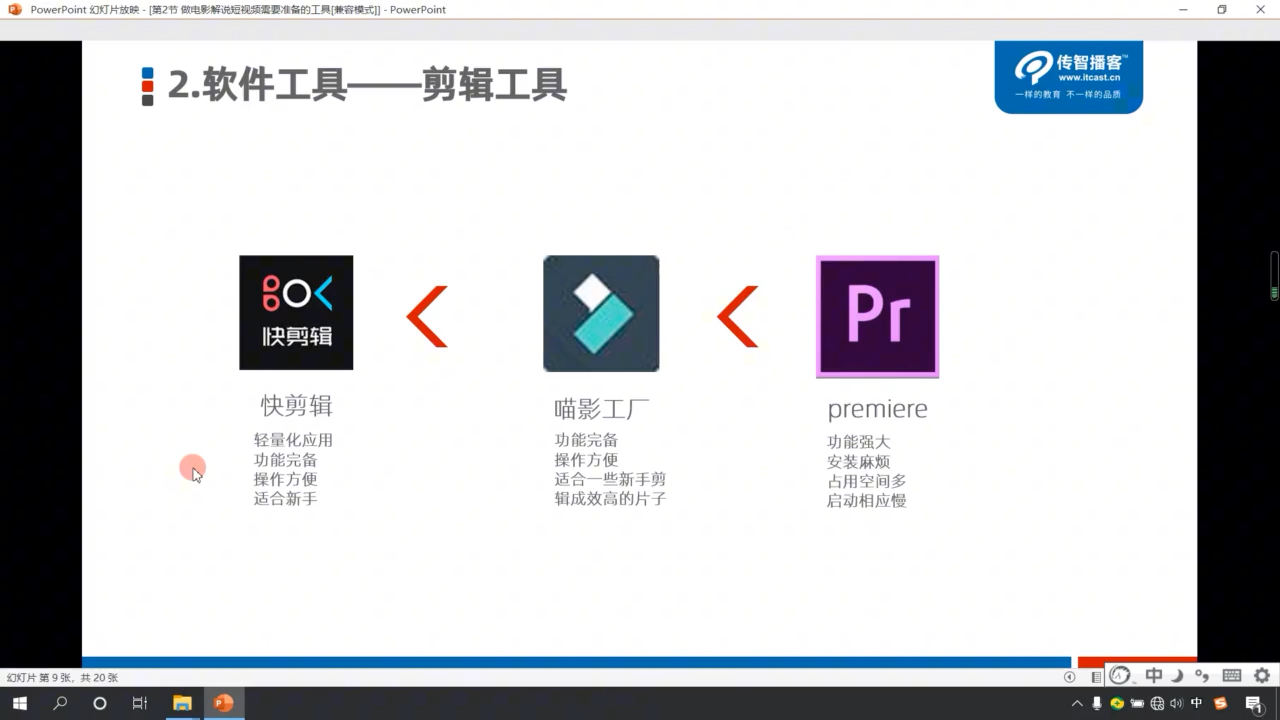This screenshot has height=720, width=1280.
Task: Open Cortana circle on taskbar
Action: (x=100, y=704)
